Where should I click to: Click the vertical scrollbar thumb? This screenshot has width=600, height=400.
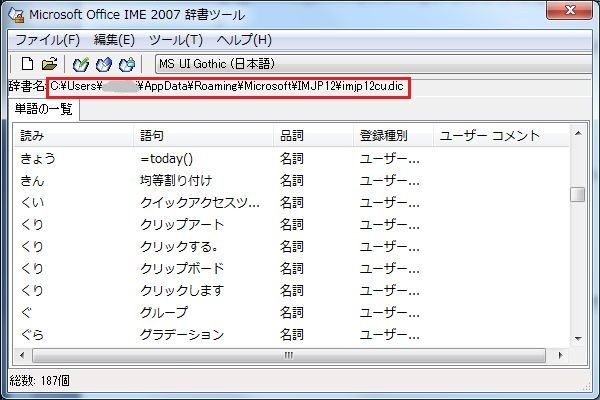pos(578,194)
